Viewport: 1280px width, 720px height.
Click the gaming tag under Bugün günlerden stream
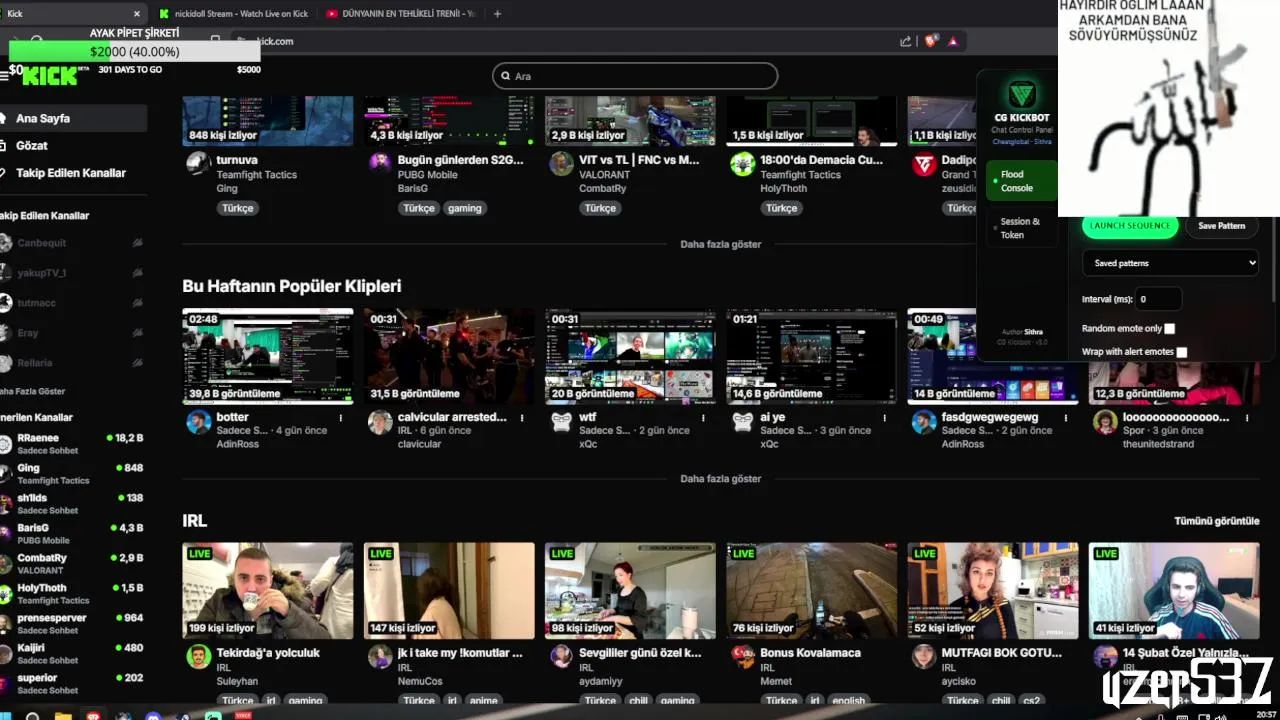[x=464, y=208]
